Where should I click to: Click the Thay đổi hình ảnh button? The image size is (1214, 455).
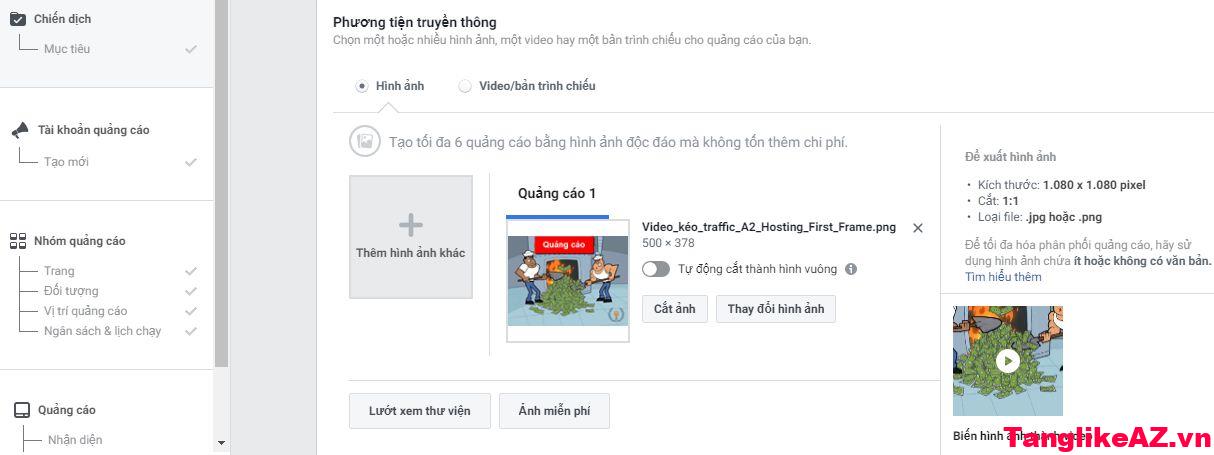(776, 309)
